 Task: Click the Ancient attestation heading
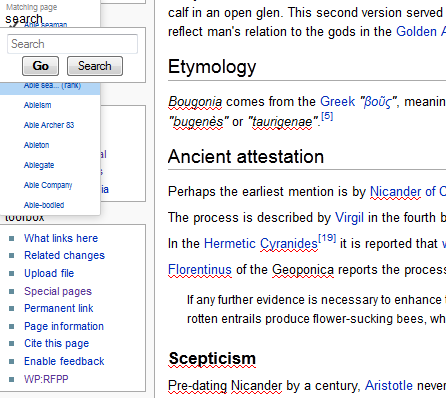point(246,157)
